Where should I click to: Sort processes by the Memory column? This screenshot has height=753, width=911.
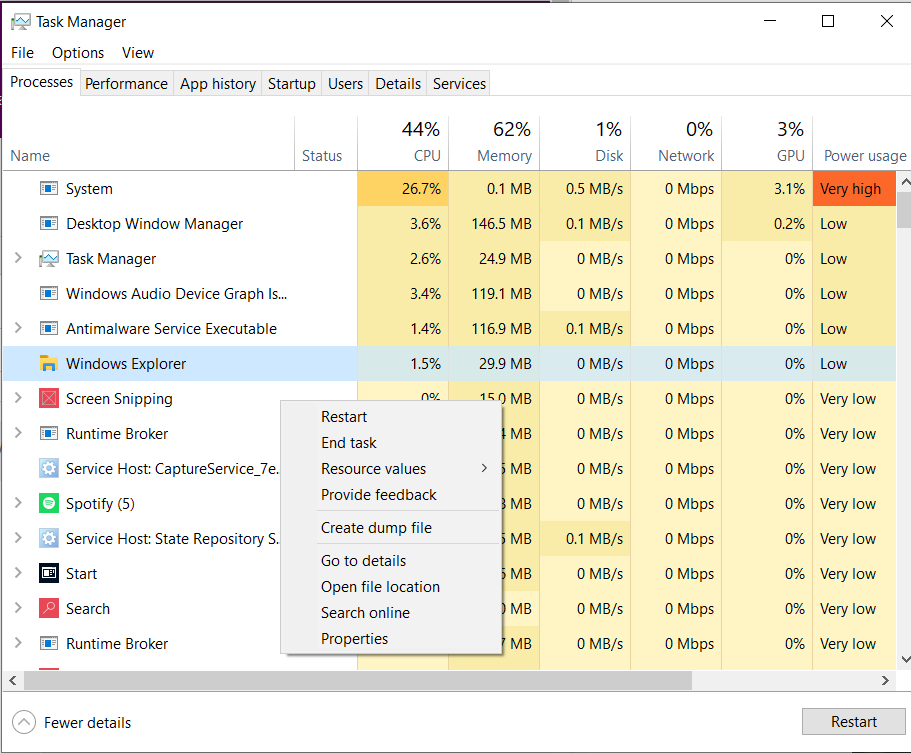click(x=504, y=156)
